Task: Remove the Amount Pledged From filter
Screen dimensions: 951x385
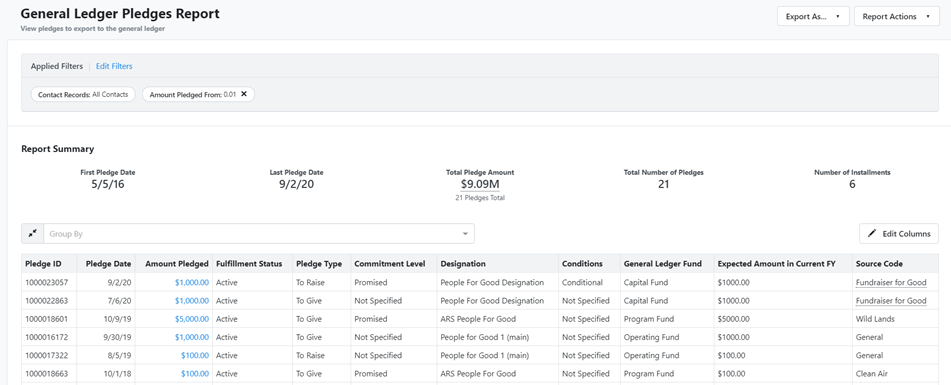Action: (244, 94)
